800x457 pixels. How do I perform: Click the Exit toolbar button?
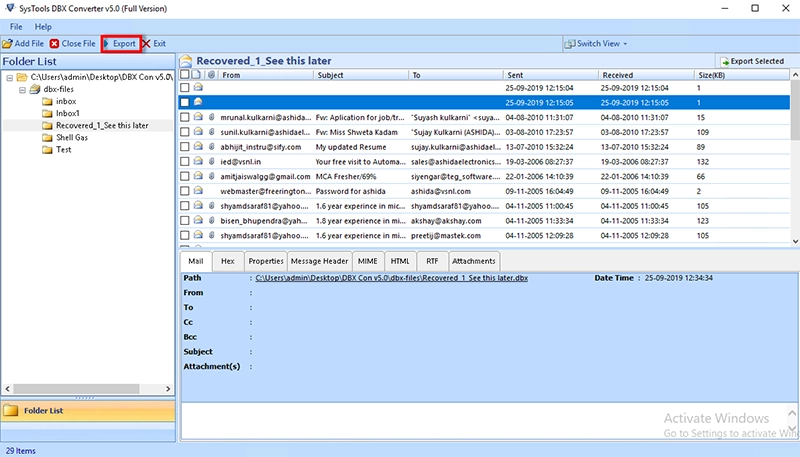tap(154, 44)
